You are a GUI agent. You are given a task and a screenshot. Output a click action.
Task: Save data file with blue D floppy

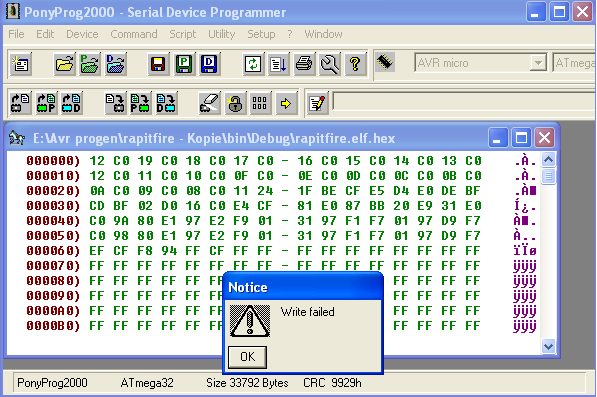coord(209,64)
